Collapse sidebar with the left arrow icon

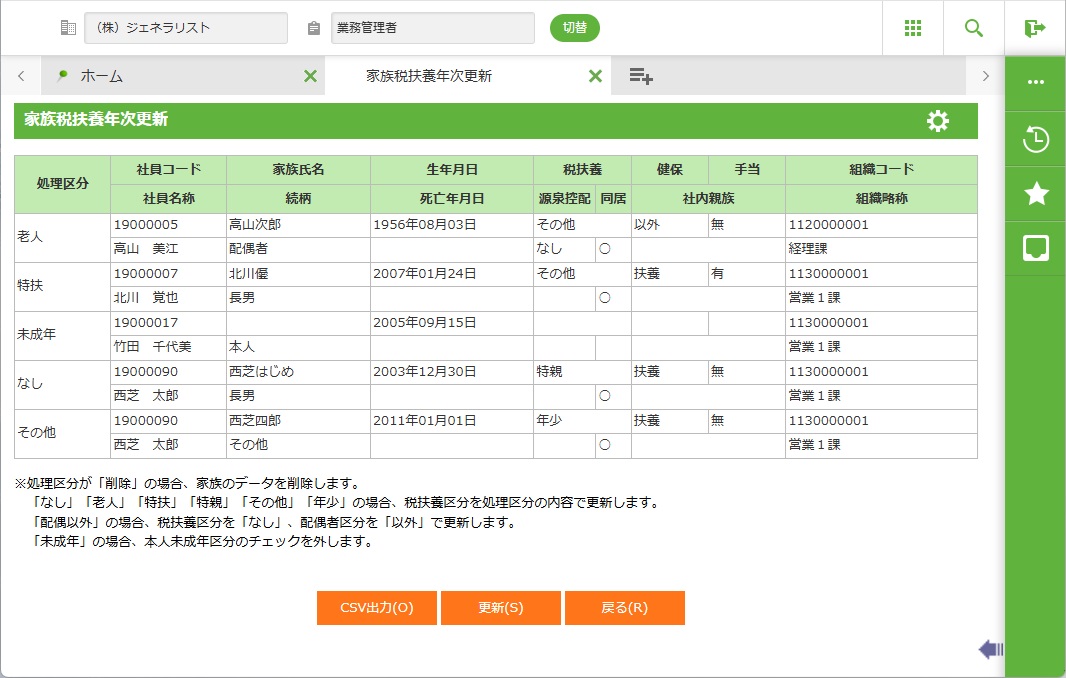[x=990, y=650]
